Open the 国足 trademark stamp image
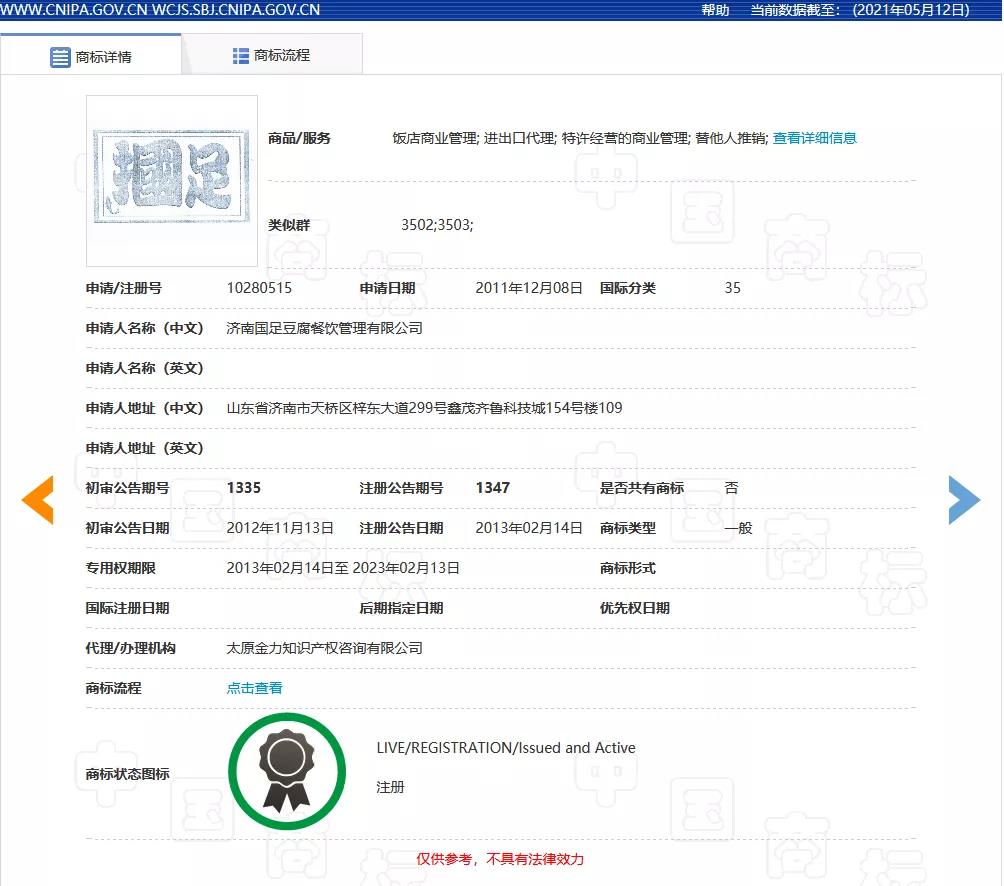The image size is (1004, 886). coord(172,180)
